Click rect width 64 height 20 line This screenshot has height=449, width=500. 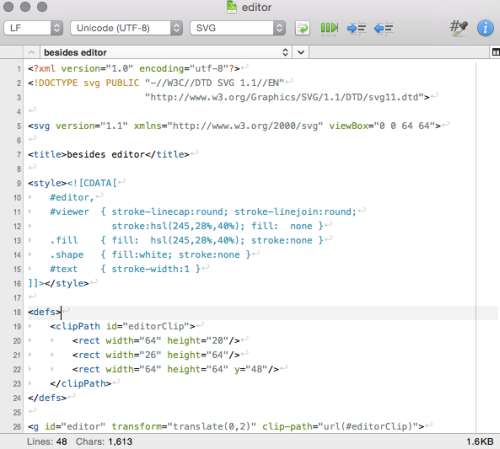click(x=156, y=341)
